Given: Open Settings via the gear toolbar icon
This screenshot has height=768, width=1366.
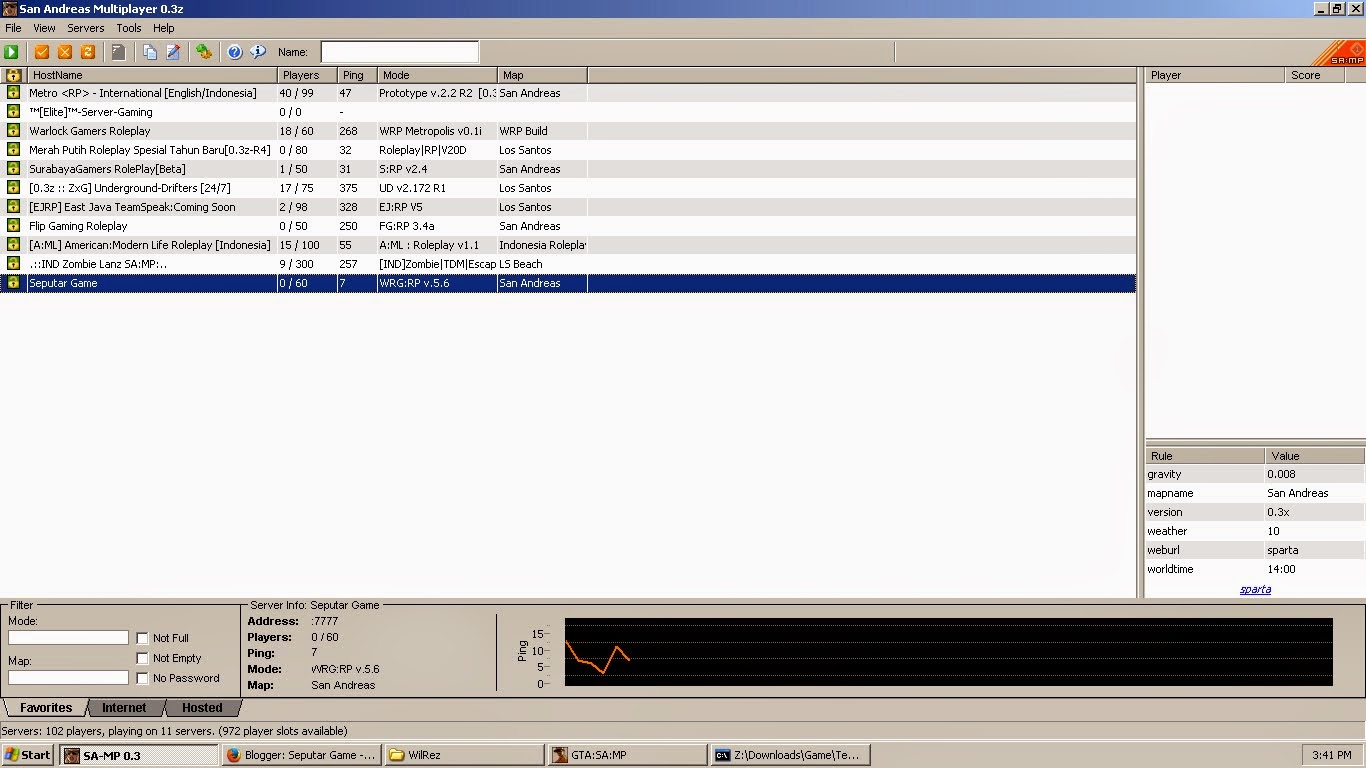Looking at the screenshot, I should (x=204, y=52).
